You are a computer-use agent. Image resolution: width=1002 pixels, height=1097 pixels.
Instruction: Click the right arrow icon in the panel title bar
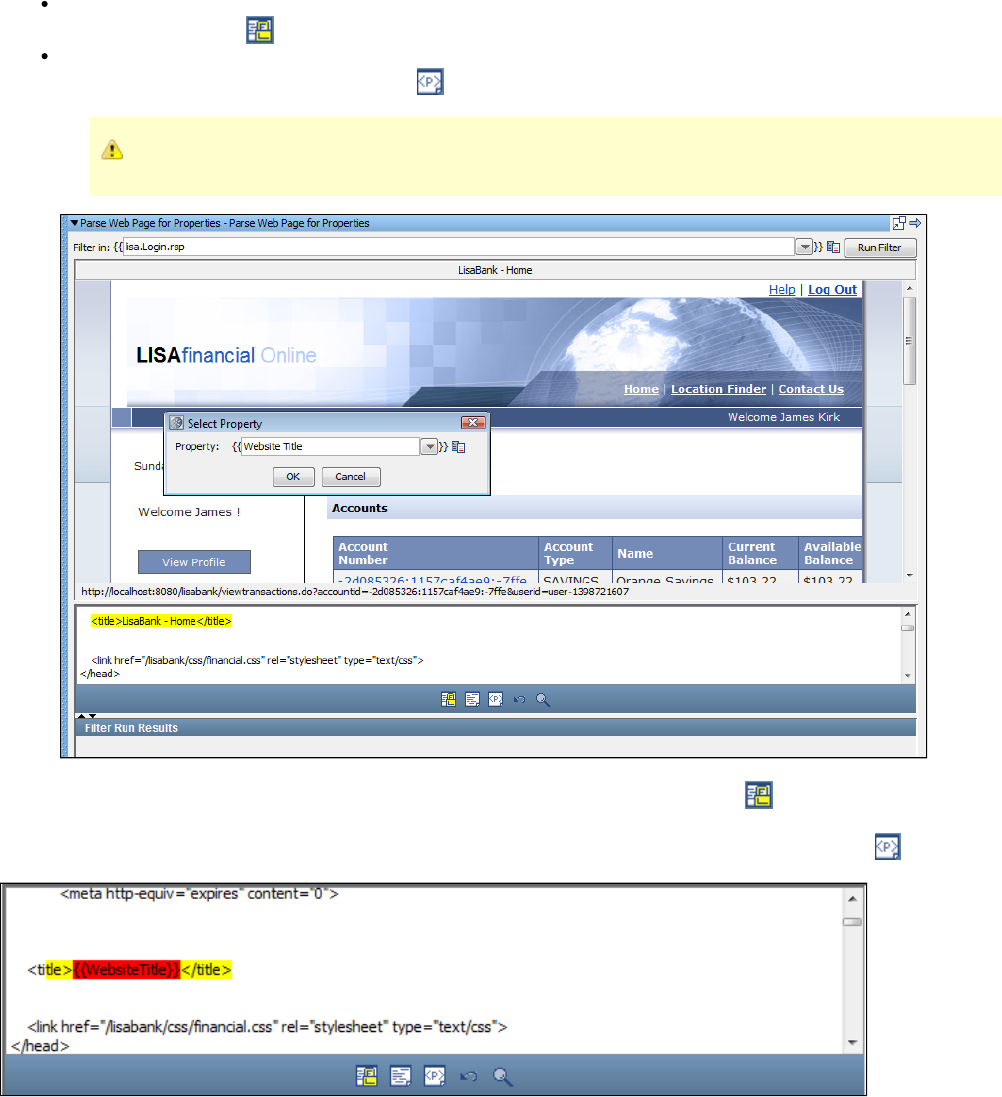[x=915, y=223]
